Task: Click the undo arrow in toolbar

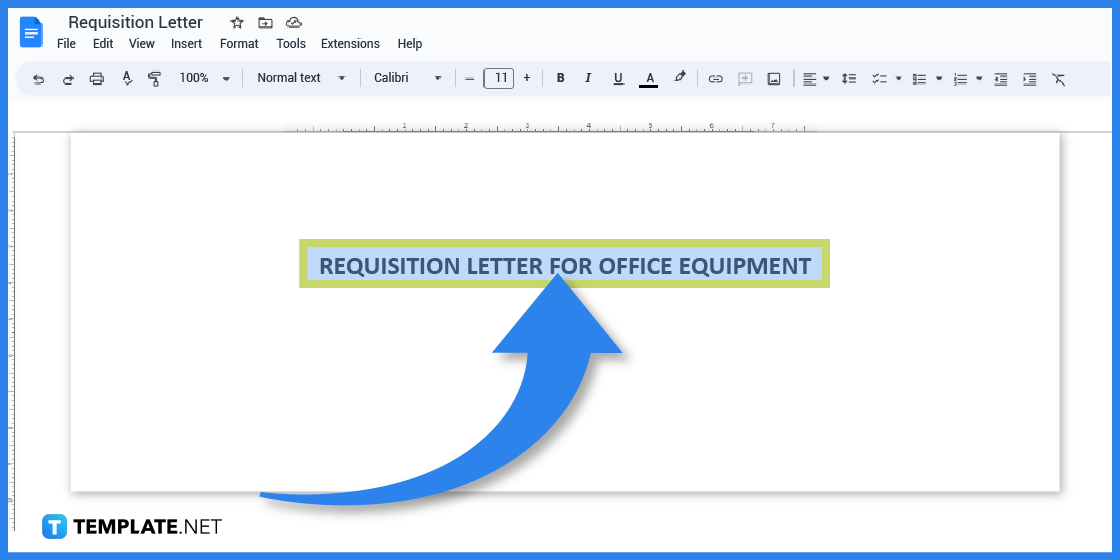Action: (39, 78)
